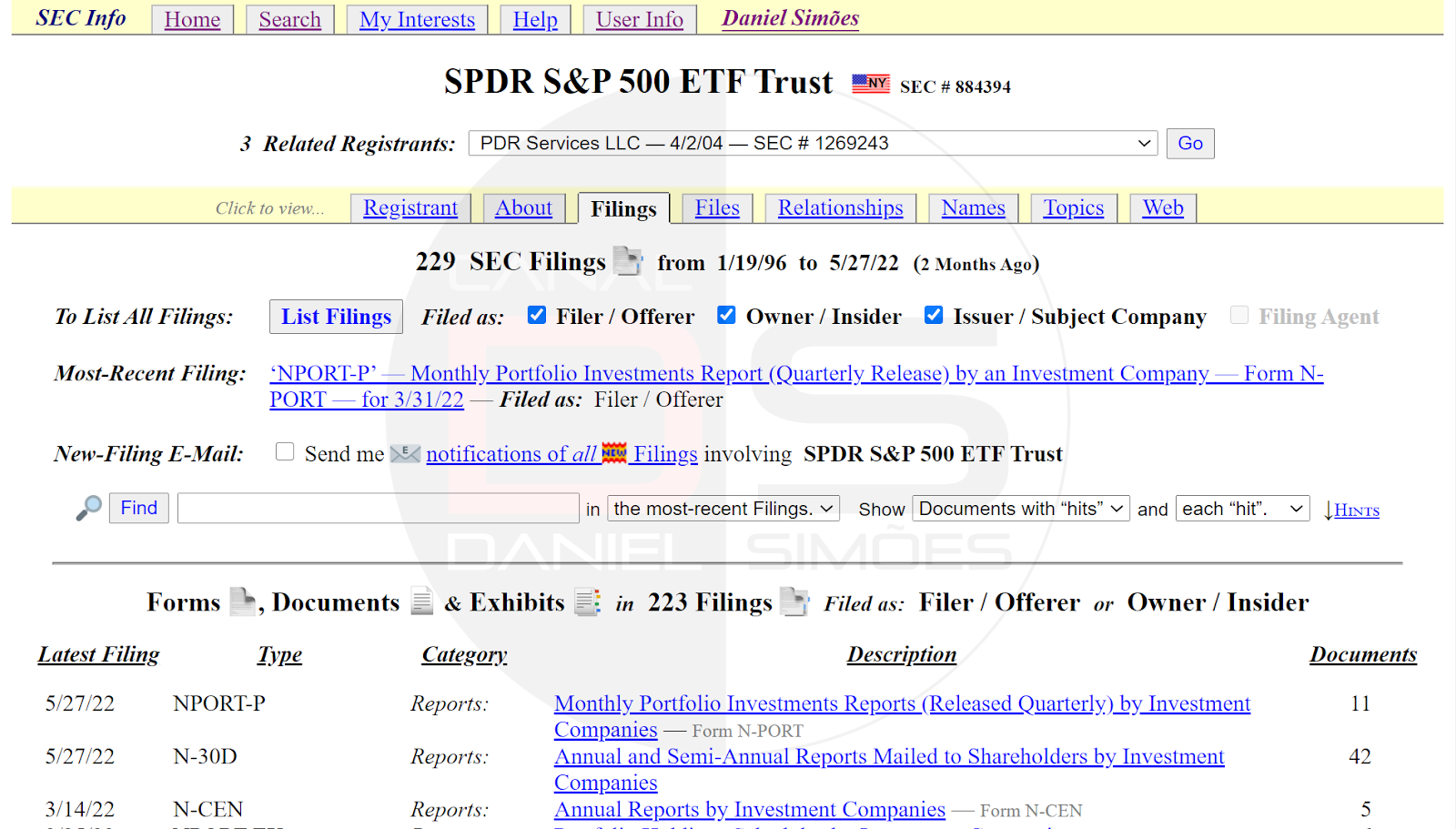Viewport: 1456px width, 829px height.
Task: Select the document count 42
Action: (x=1360, y=756)
